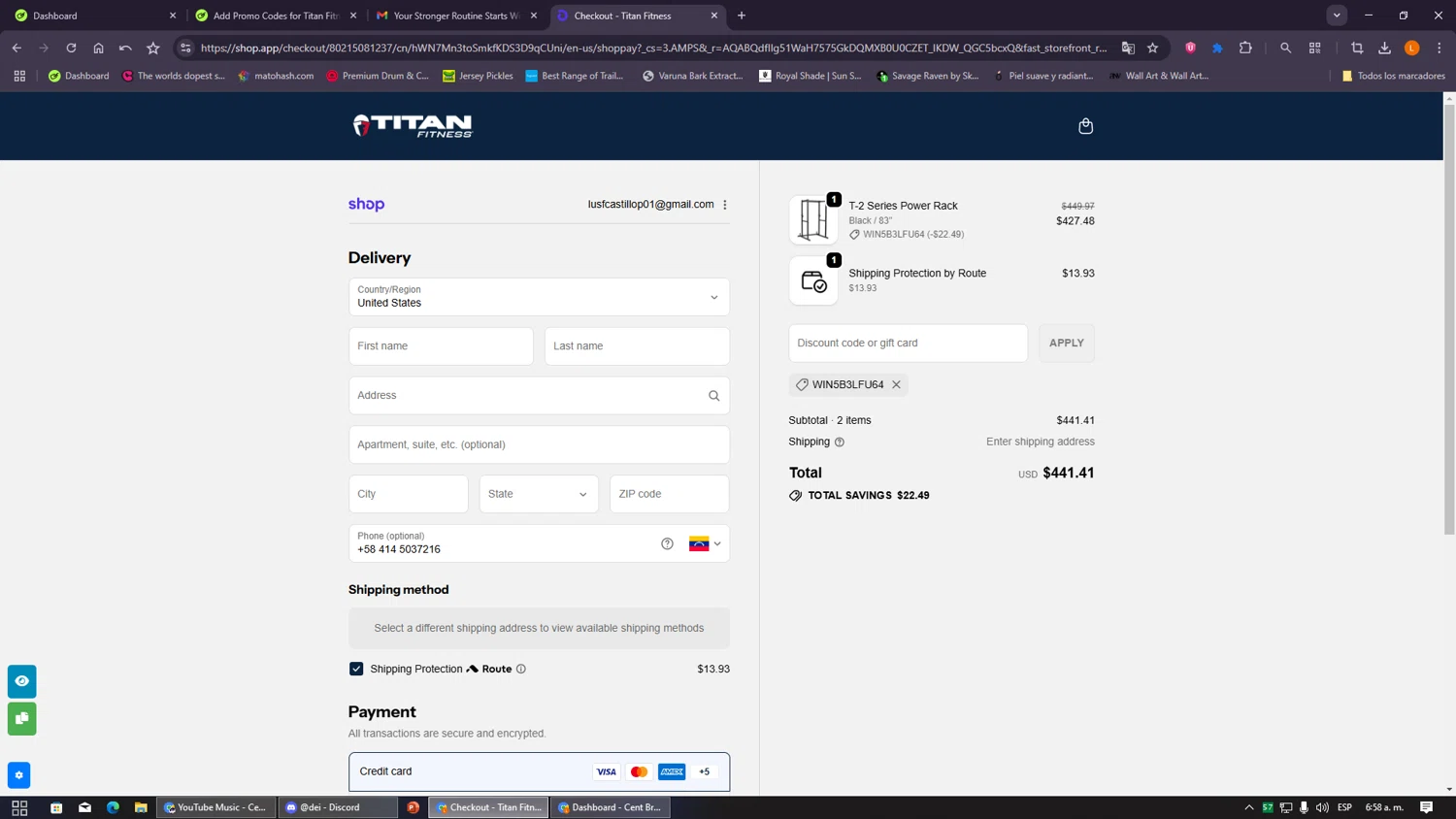This screenshot has width=1456, height=819.
Task: Remove the WIN5B3LFU64 discount code
Action: click(x=896, y=385)
